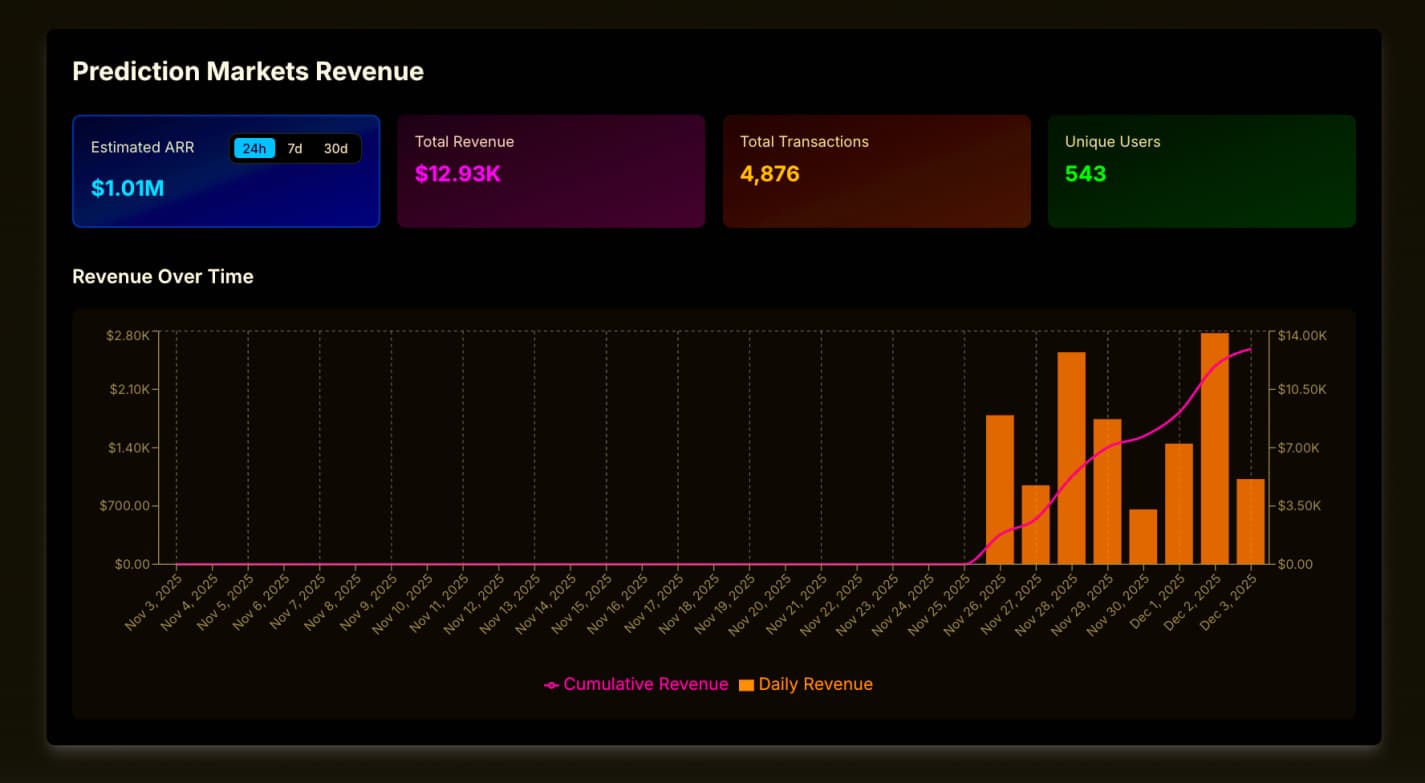Click the Nov 29 daily revenue bar
Screen dimensions: 1425x783
(1107, 492)
